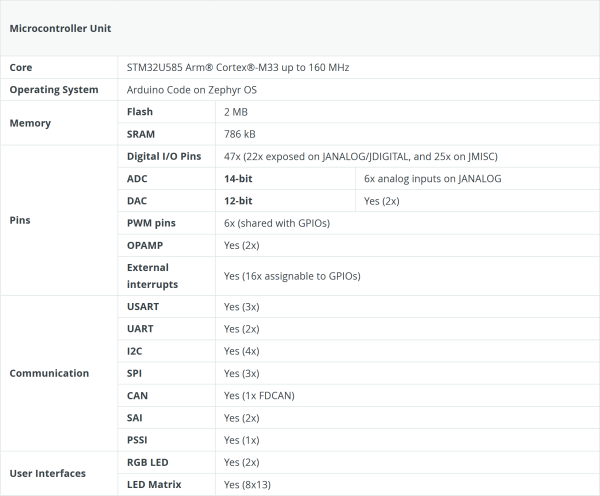The height and width of the screenshot is (496, 600).
Task: Select the 2 MB Flash value
Action: 236,112
